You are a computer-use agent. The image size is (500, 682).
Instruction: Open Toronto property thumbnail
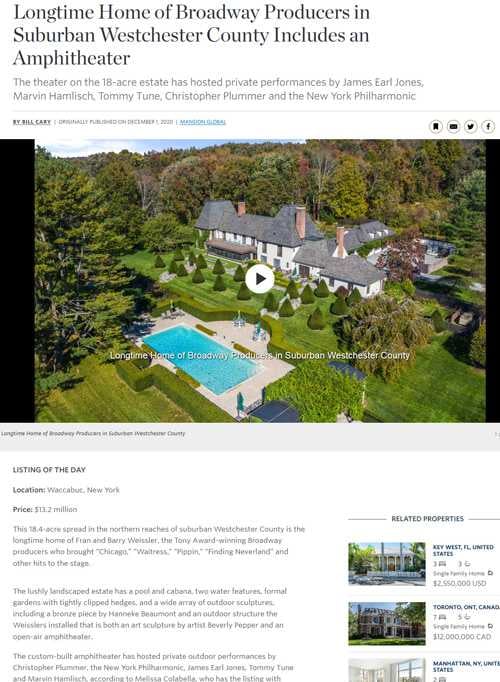387,624
